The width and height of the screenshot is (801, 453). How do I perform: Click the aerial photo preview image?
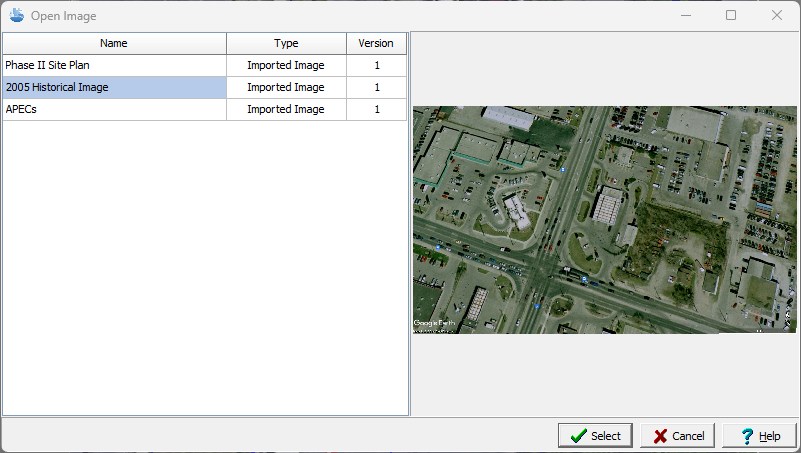(604, 220)
